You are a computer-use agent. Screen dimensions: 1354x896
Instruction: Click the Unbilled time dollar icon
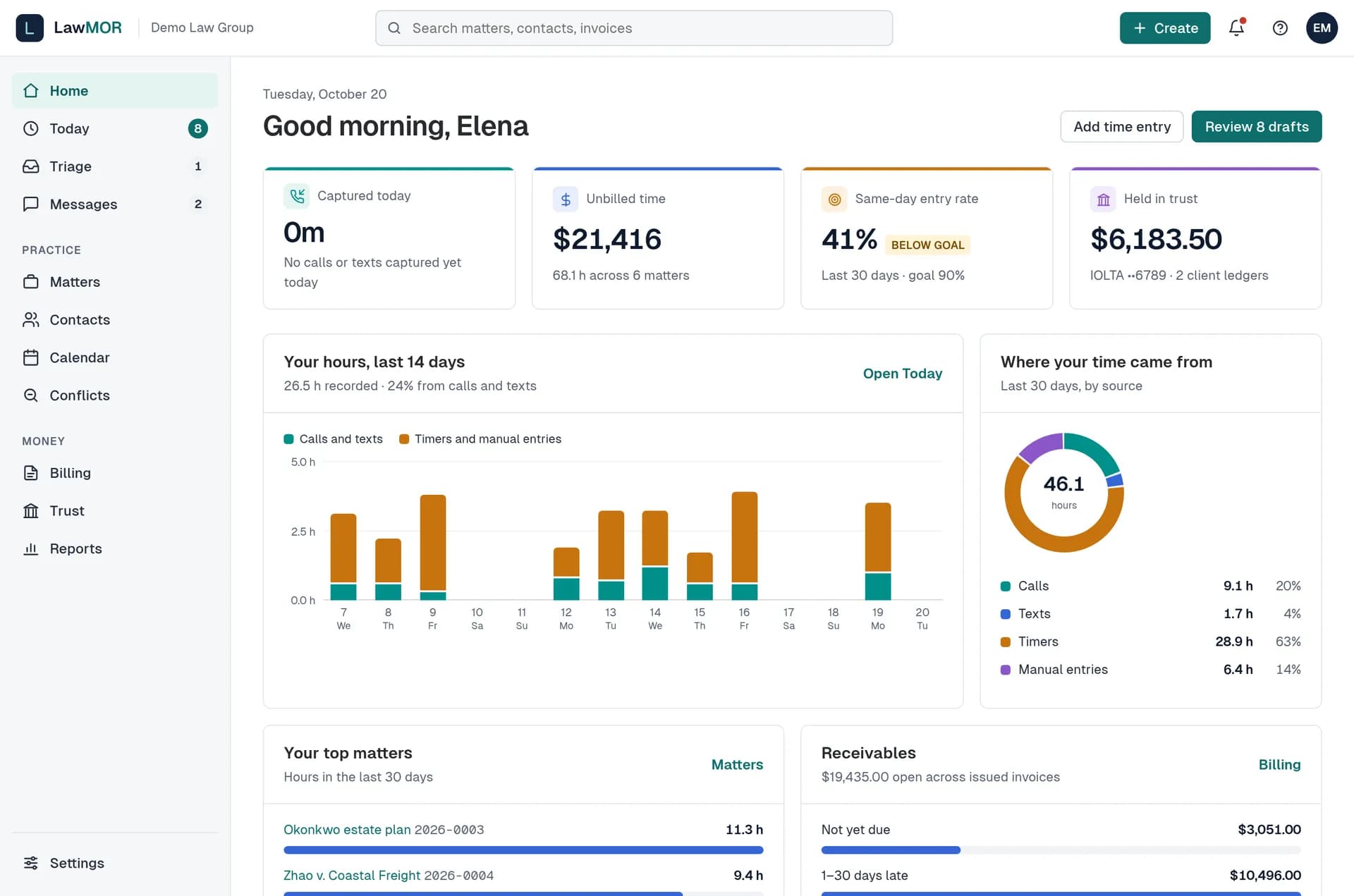[566, 200]
